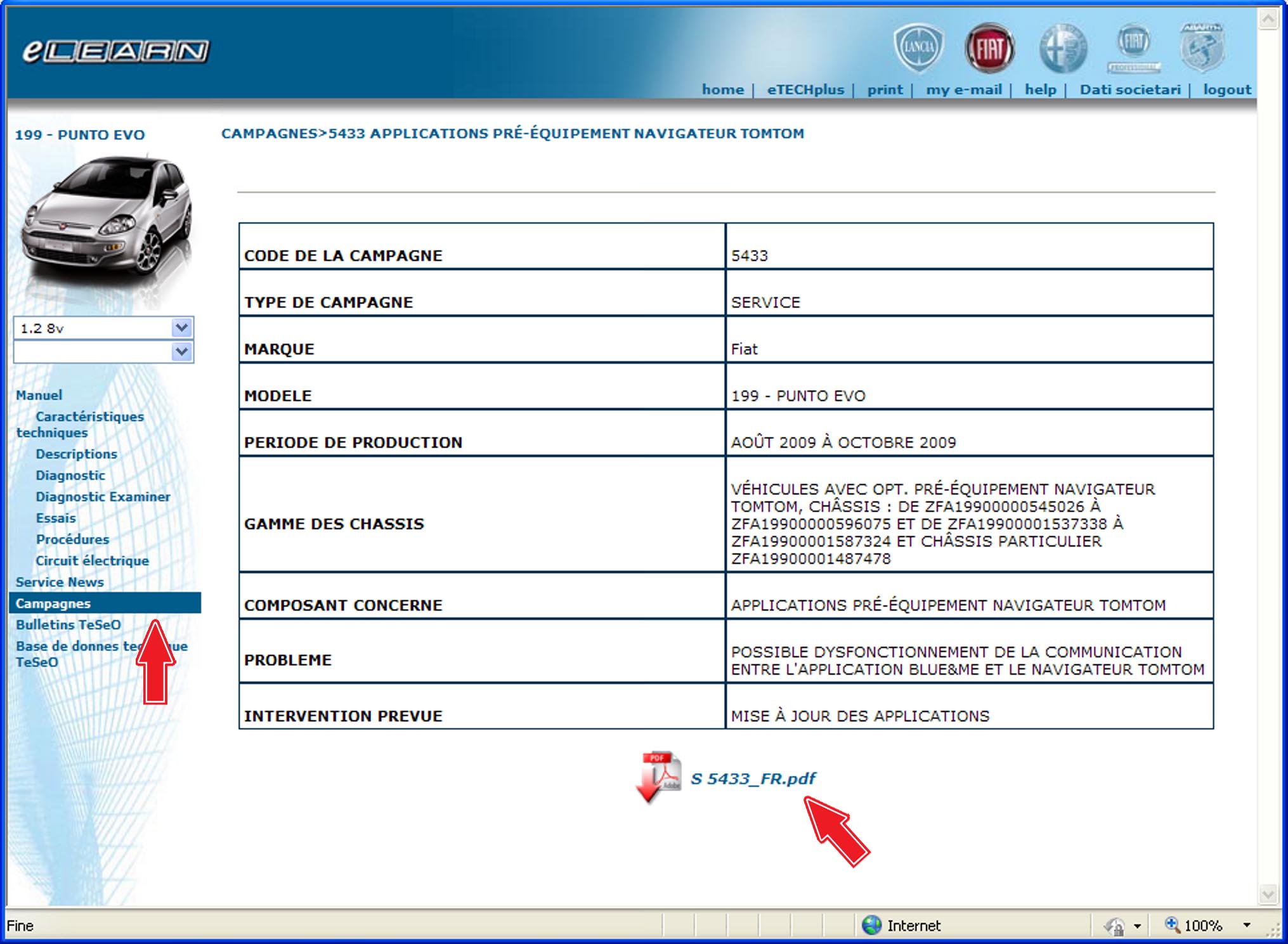Screen dimensions: 1288x944
Task: Open Circuit électrique section
Action: [93, 560]
